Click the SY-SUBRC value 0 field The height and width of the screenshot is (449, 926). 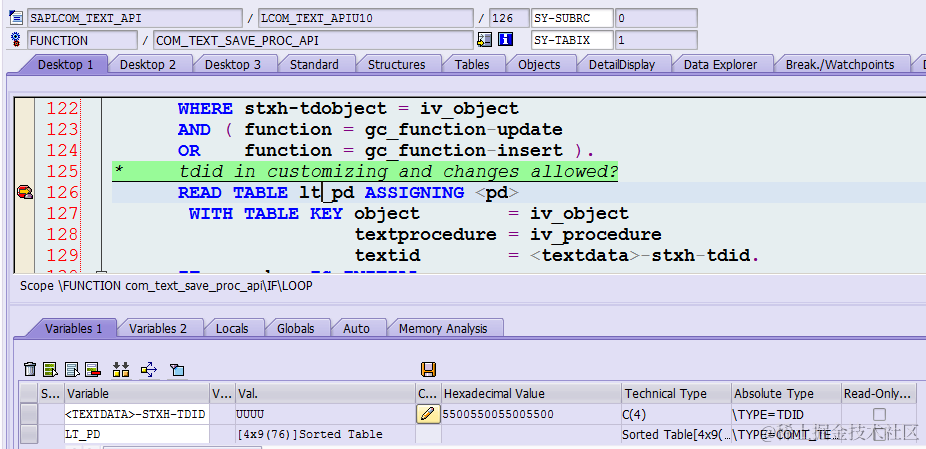[656, 18]
